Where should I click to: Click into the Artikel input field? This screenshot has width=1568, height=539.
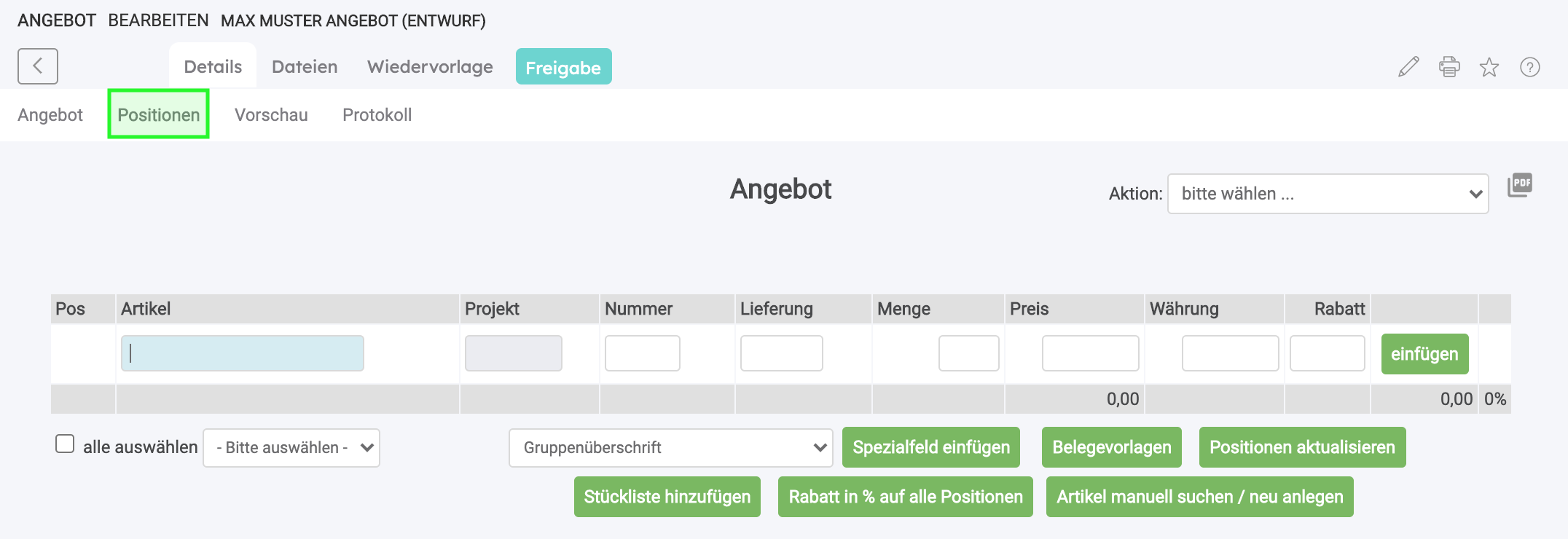[x=243, y=353]
